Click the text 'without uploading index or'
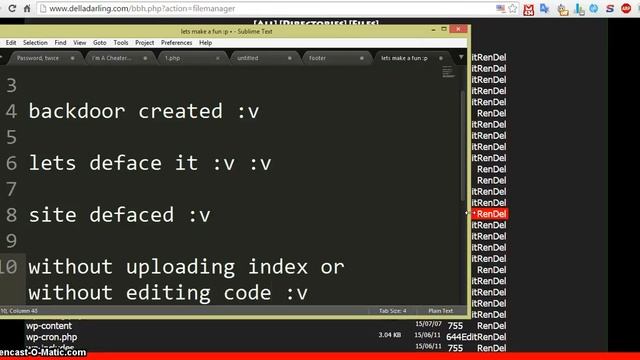 (186, 267)
